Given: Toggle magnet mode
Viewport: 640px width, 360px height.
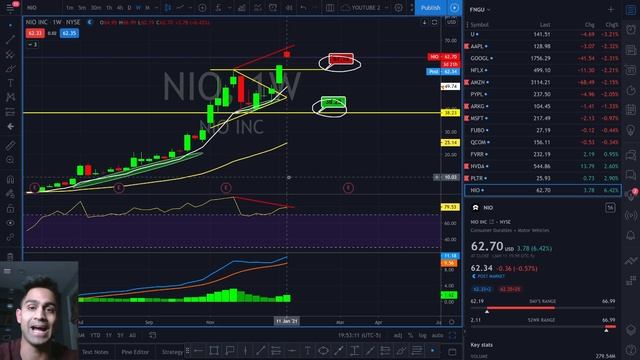Looking at the screenshot, I should (x=10, y=179).
